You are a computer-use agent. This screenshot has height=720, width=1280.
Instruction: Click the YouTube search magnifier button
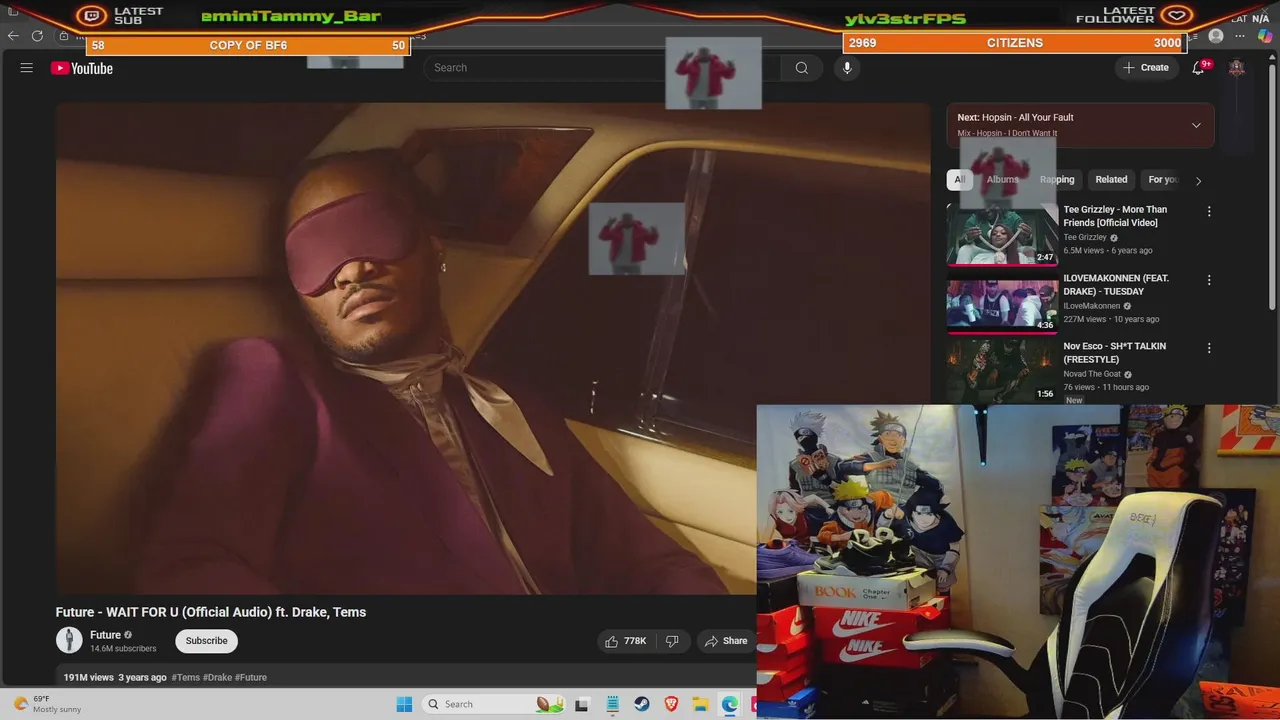pyautogui.click(x=801, y=68)
